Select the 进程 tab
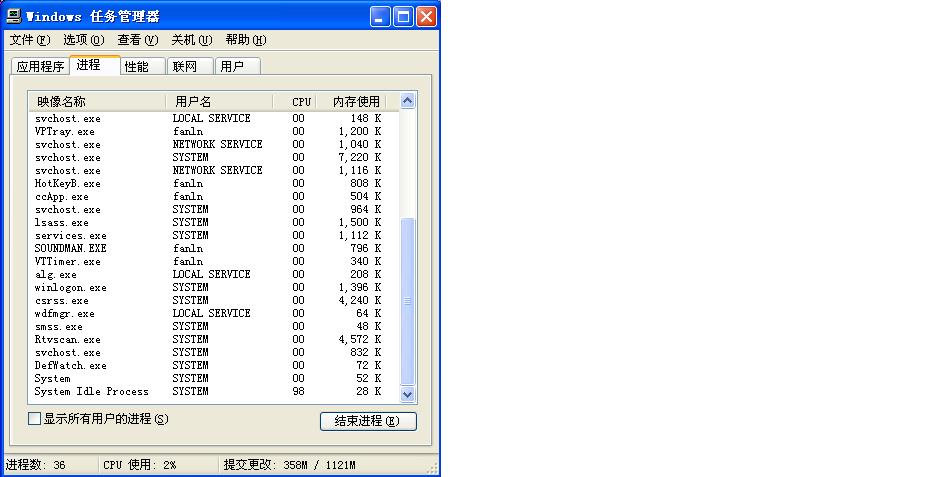The height and width of the screenshot is (477, 936). click(x=95, y=64)
